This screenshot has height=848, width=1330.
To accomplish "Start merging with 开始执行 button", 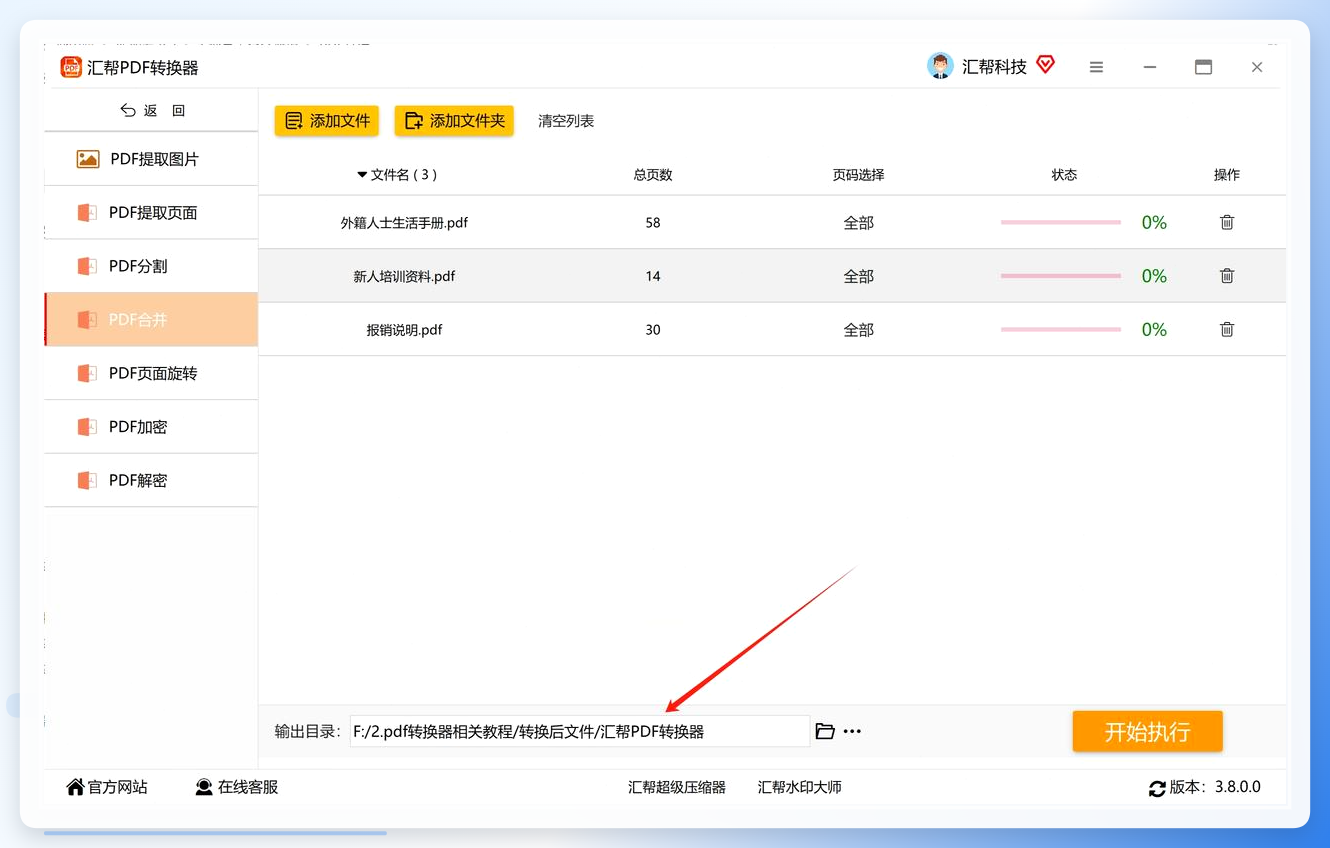I will point(1148,731).
